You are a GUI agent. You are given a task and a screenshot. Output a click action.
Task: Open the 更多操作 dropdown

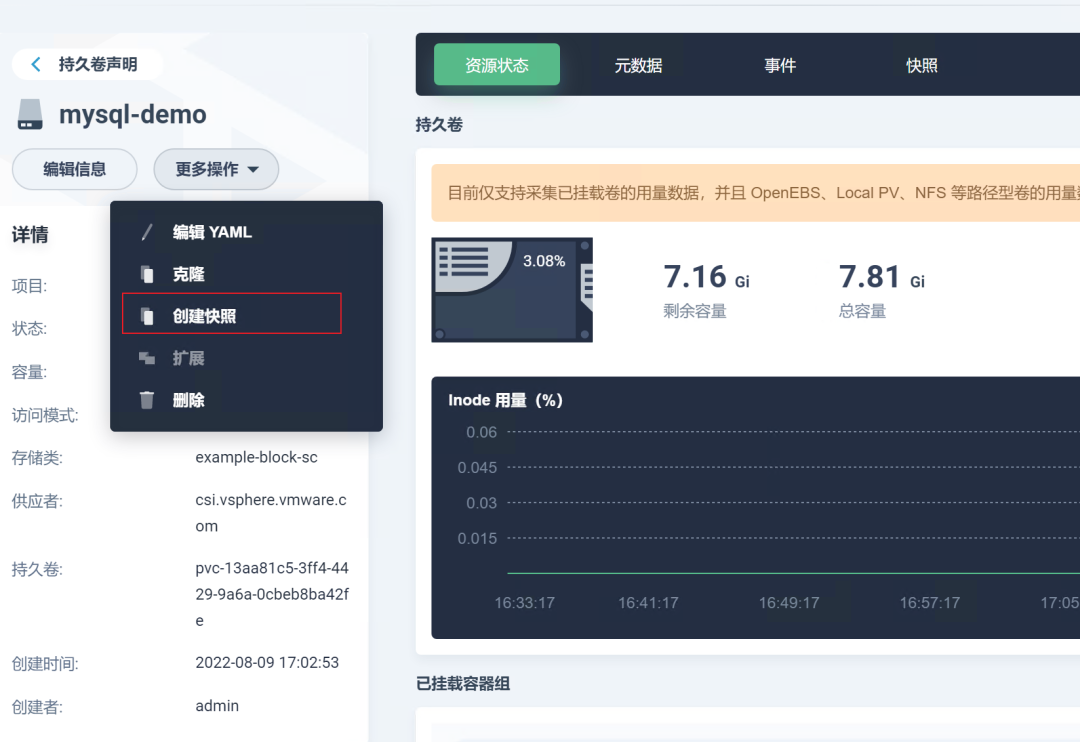pos(216,169)
